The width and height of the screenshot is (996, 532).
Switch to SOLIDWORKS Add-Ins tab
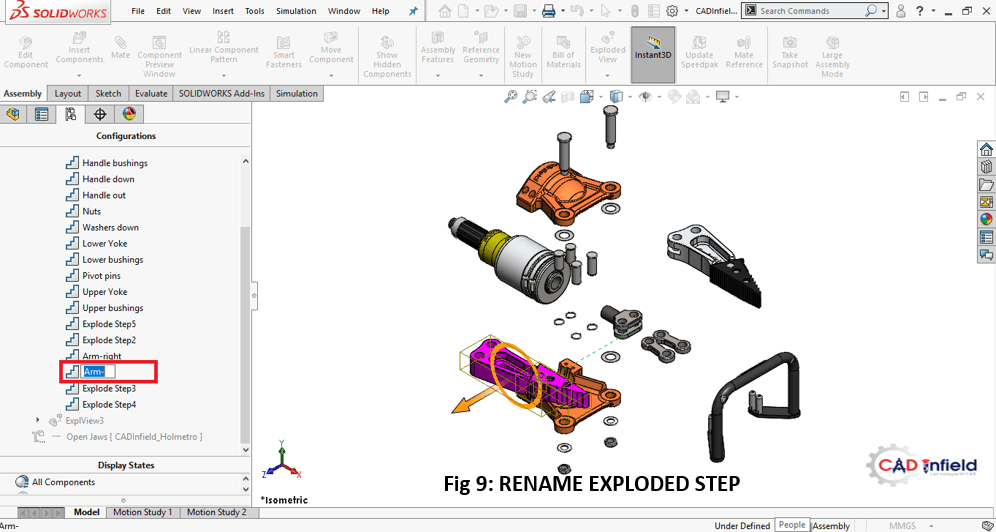[x=221, y=93]
